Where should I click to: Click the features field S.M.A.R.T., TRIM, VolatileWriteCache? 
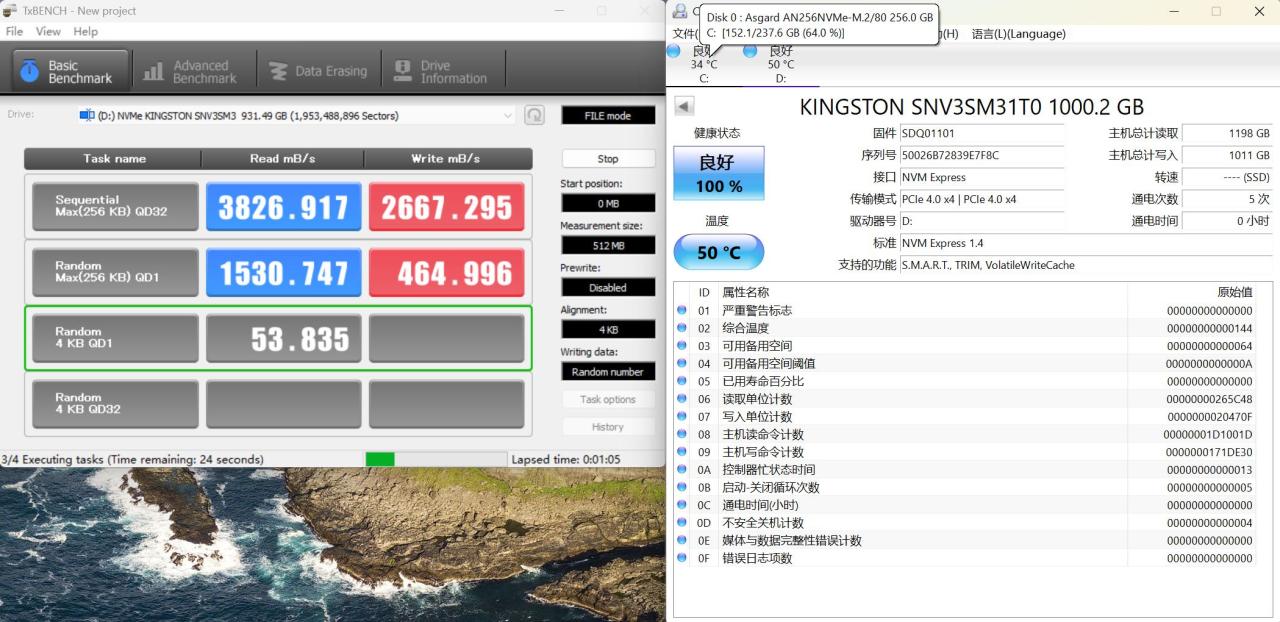click(1086, 265)
